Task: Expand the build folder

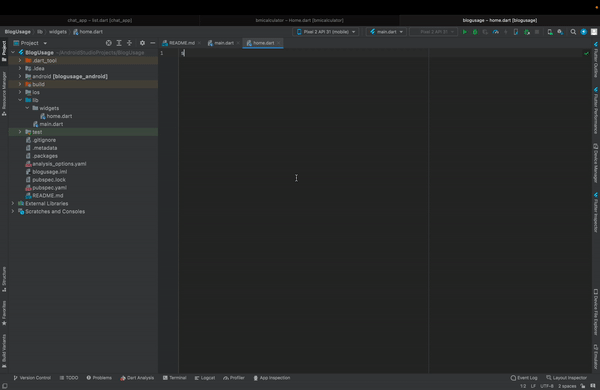Action: pos(20,84)
